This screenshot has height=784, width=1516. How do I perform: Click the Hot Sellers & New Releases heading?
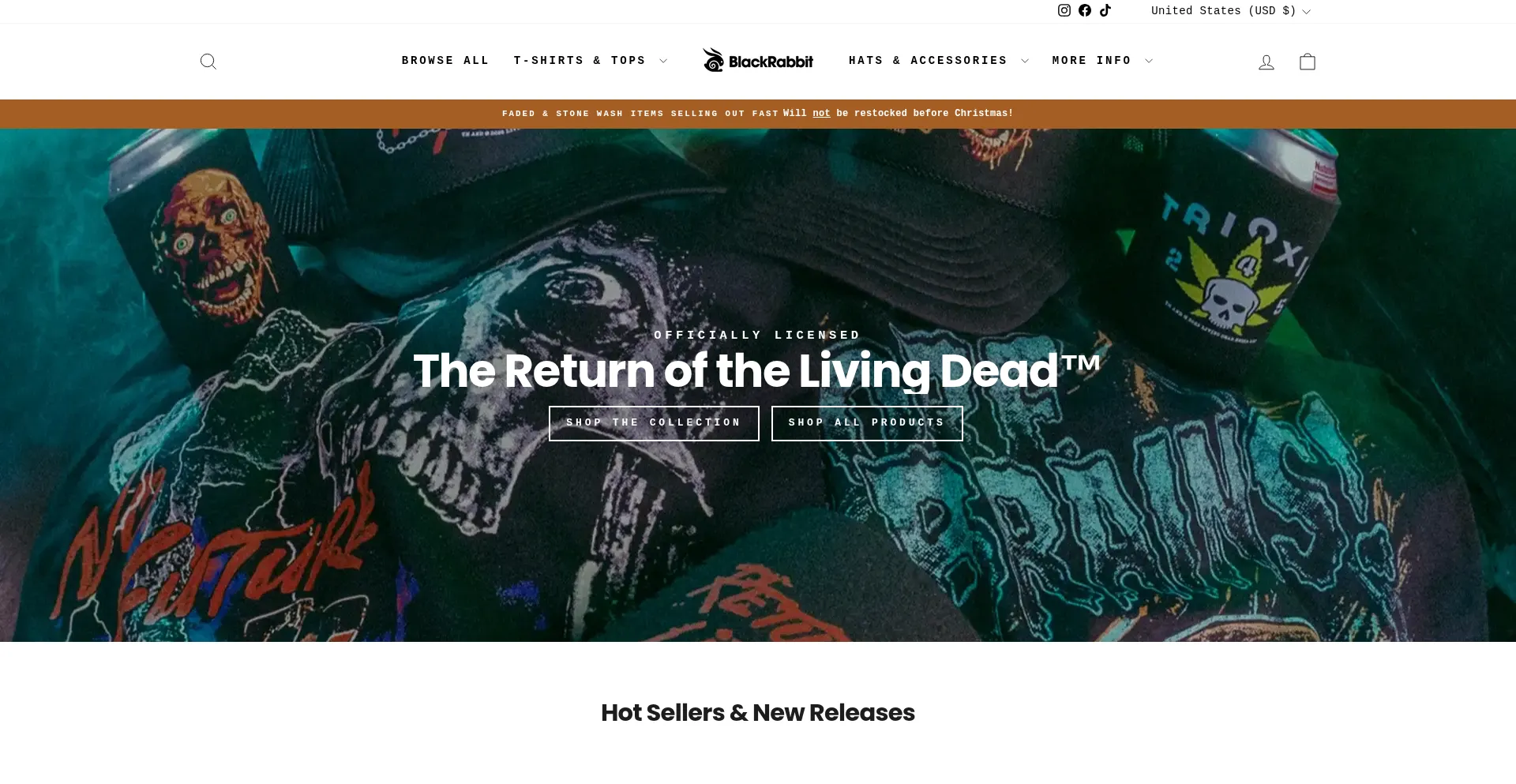pyautogui.click(x=758, y=713)
